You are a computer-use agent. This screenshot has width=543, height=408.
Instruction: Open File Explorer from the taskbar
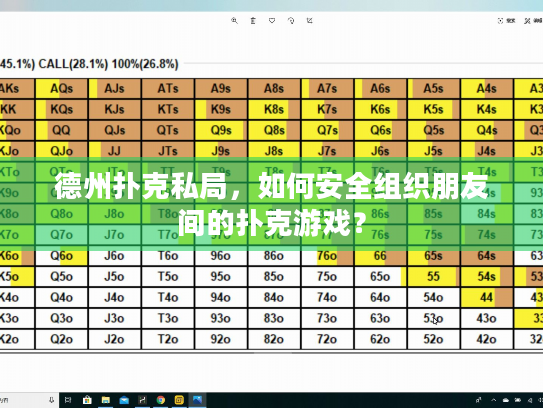pyautogui.click(x=106, y=400)
